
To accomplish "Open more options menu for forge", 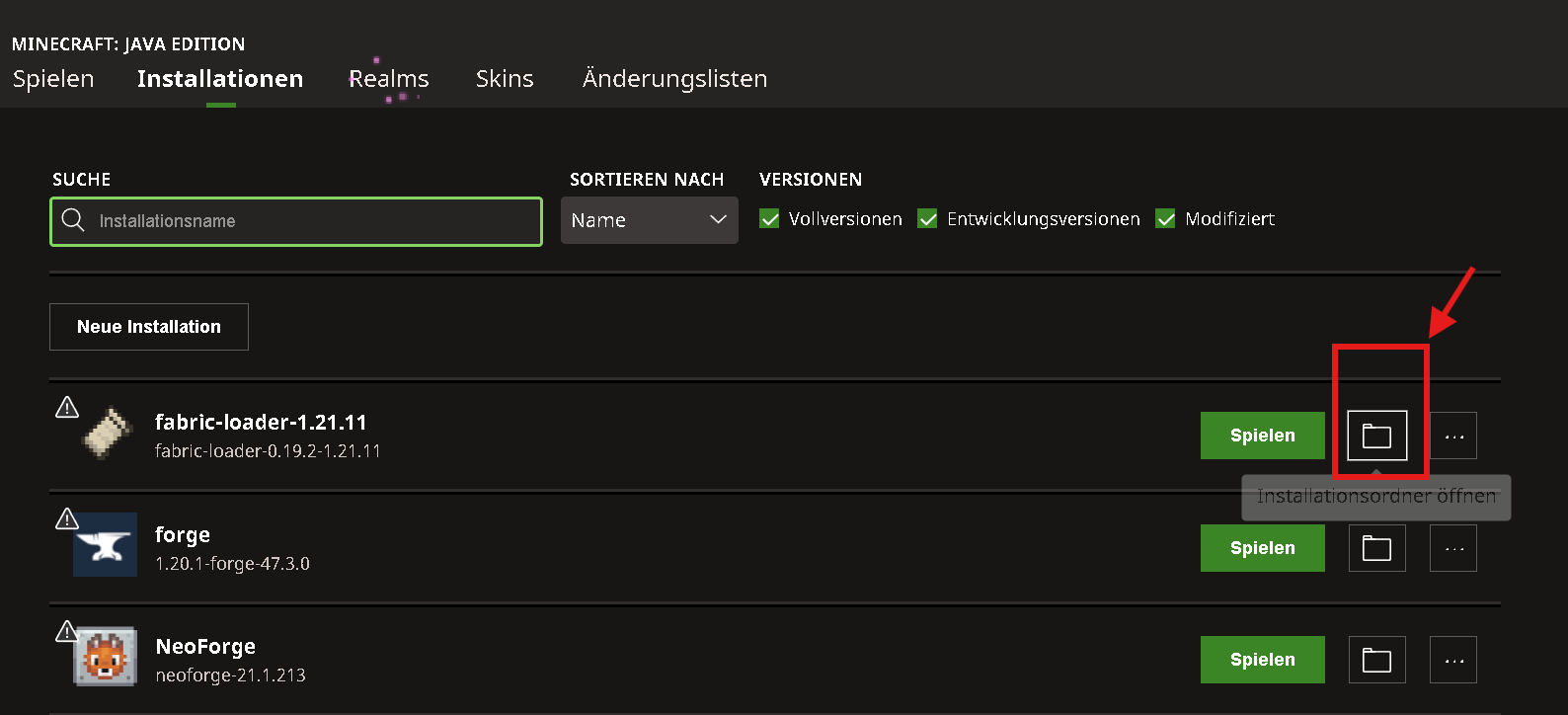I will pos(1453,548).
